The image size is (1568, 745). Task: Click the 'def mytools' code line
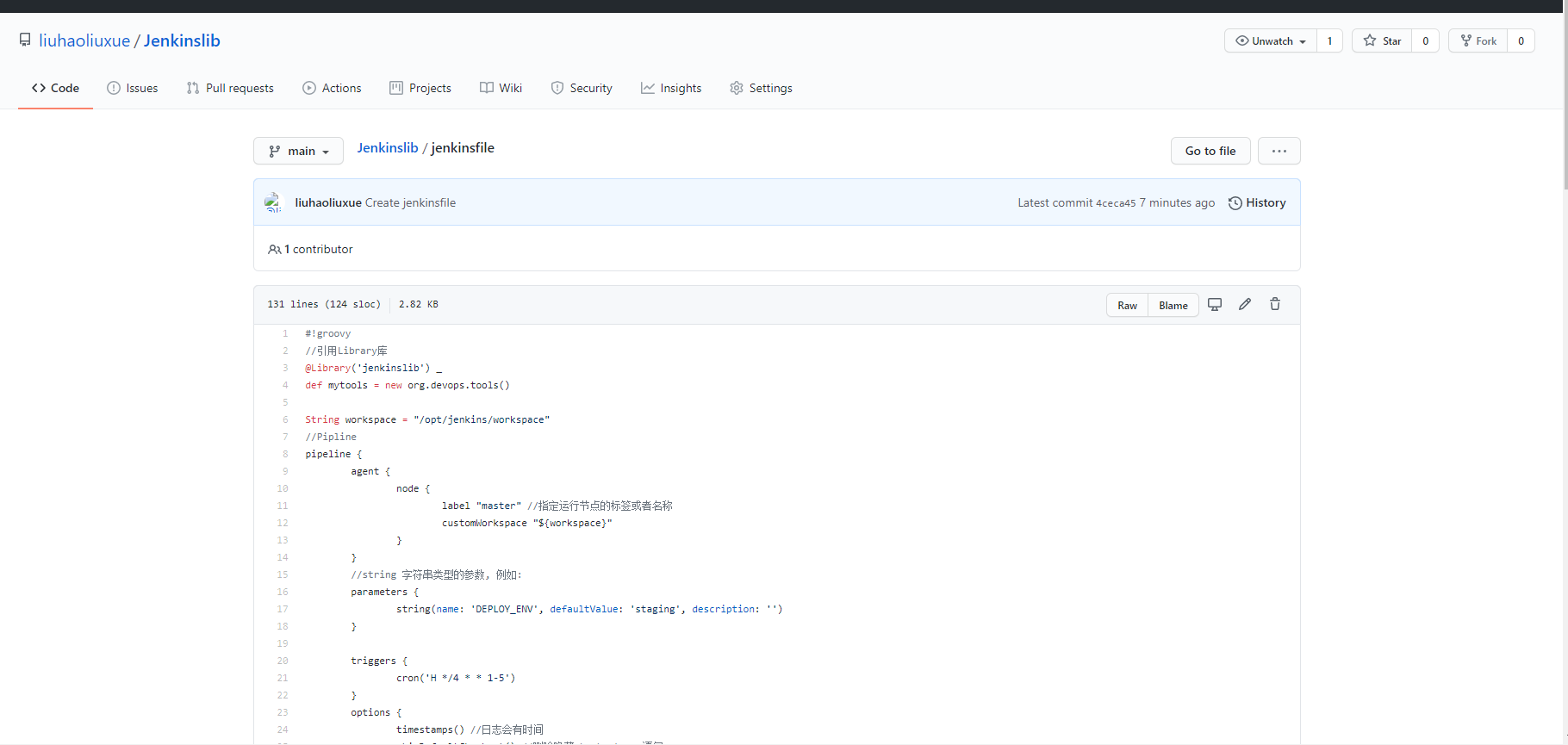pos(408,385)
